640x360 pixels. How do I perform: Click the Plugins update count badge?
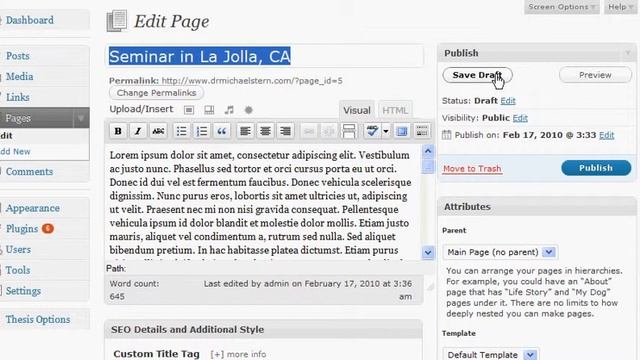point(48,229)
